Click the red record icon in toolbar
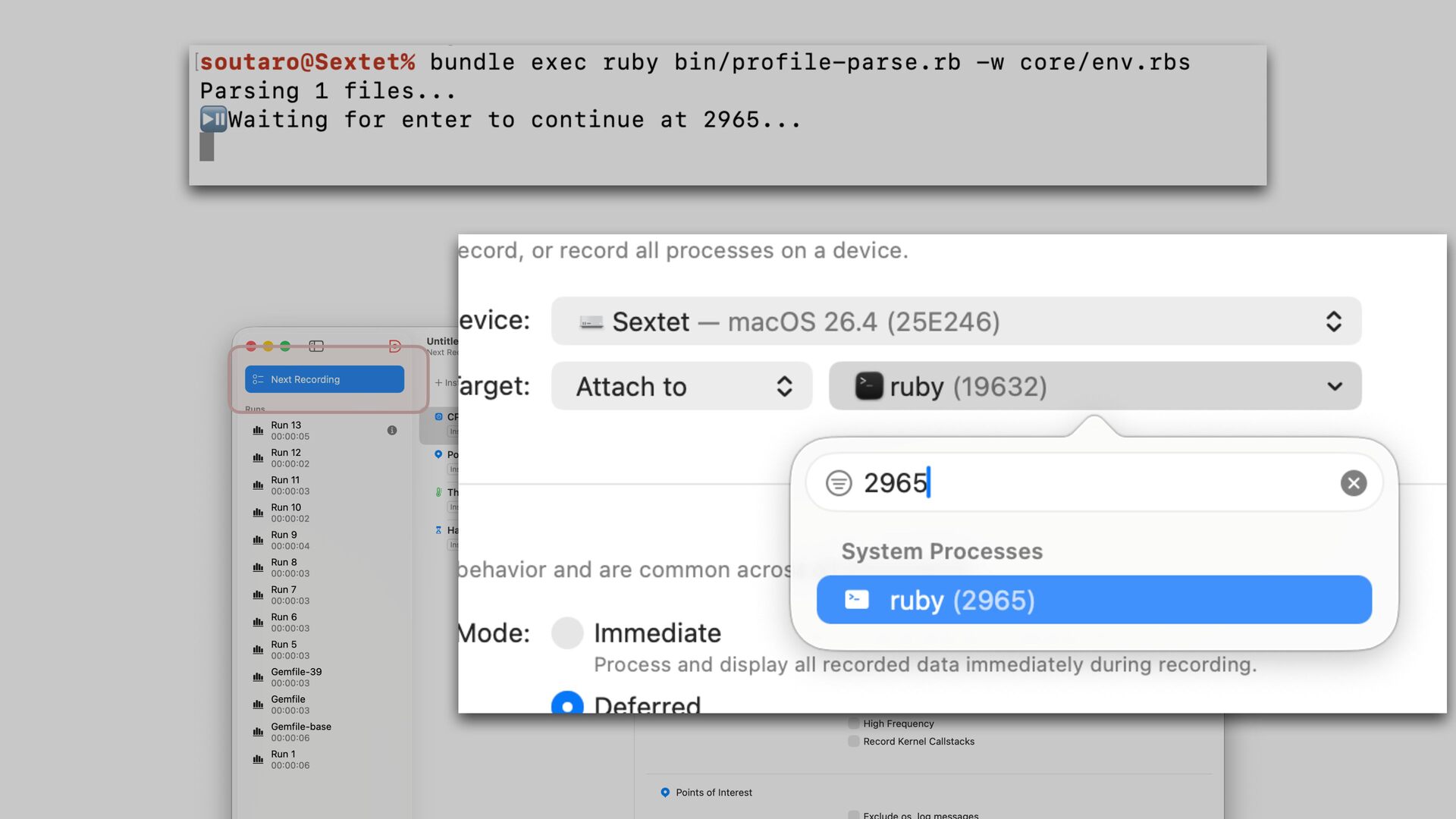This screenshot has height=819, width=1456. [x=394, y=346]
